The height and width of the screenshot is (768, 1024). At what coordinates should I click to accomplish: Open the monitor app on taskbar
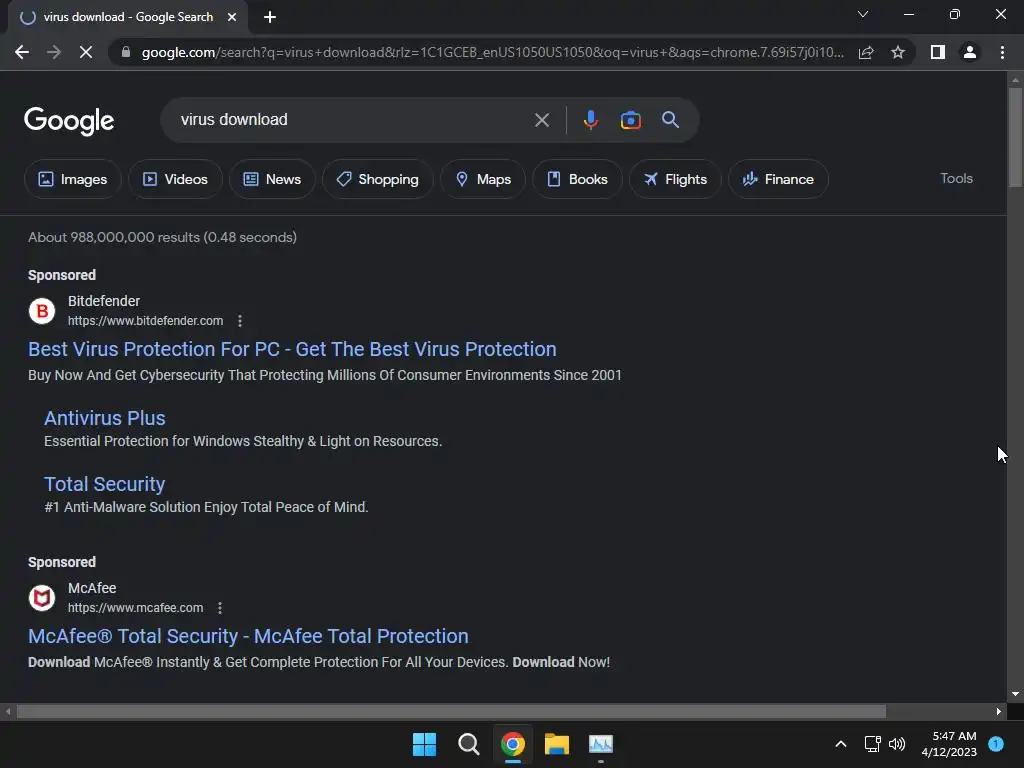(x=601, y=744)
